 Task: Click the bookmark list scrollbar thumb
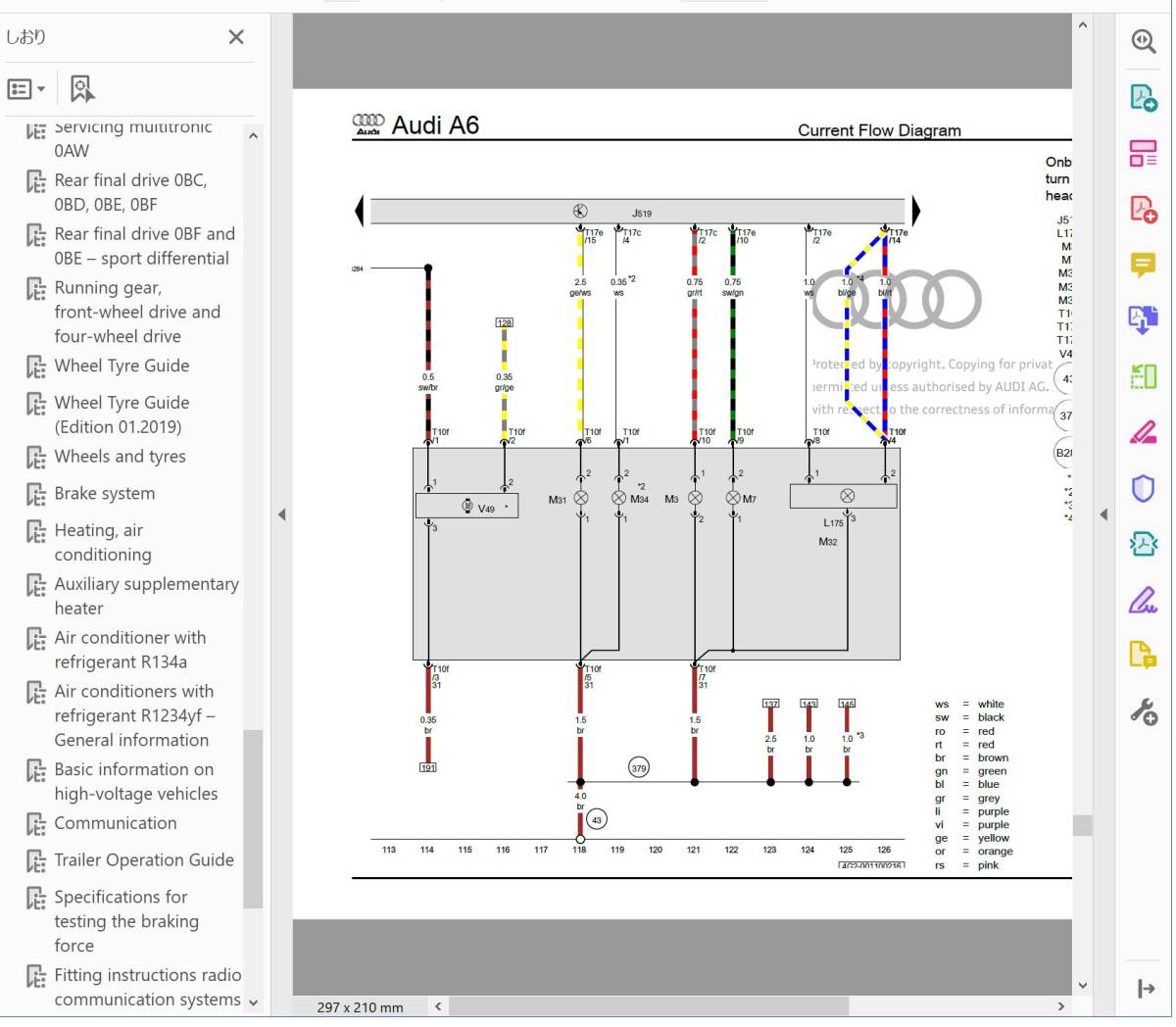(253, 819)
